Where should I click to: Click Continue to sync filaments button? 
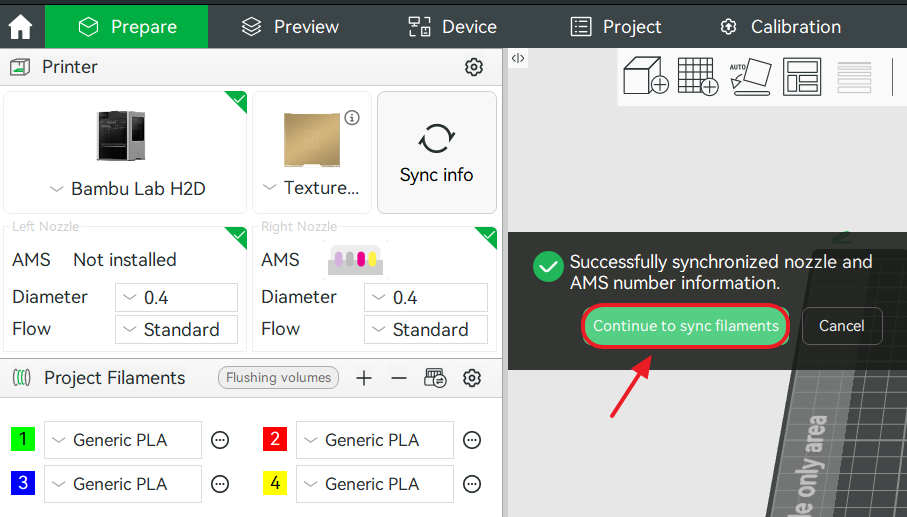[685, 326]
